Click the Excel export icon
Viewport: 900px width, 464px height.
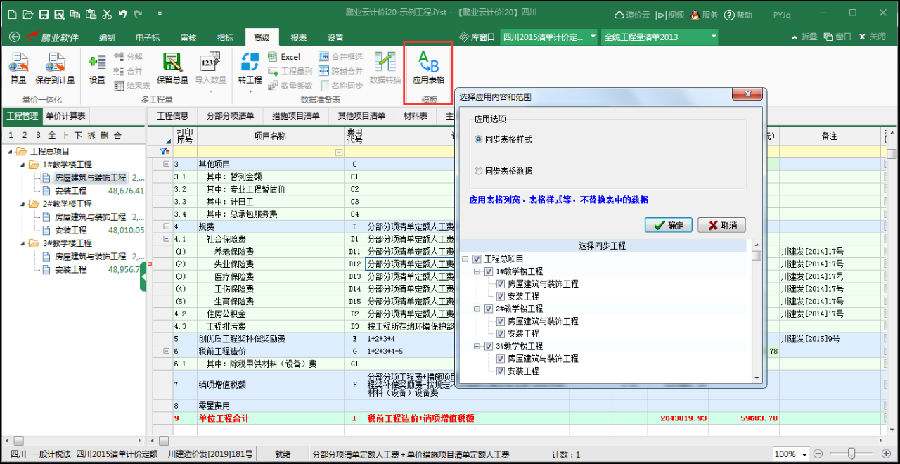(290, 58)
